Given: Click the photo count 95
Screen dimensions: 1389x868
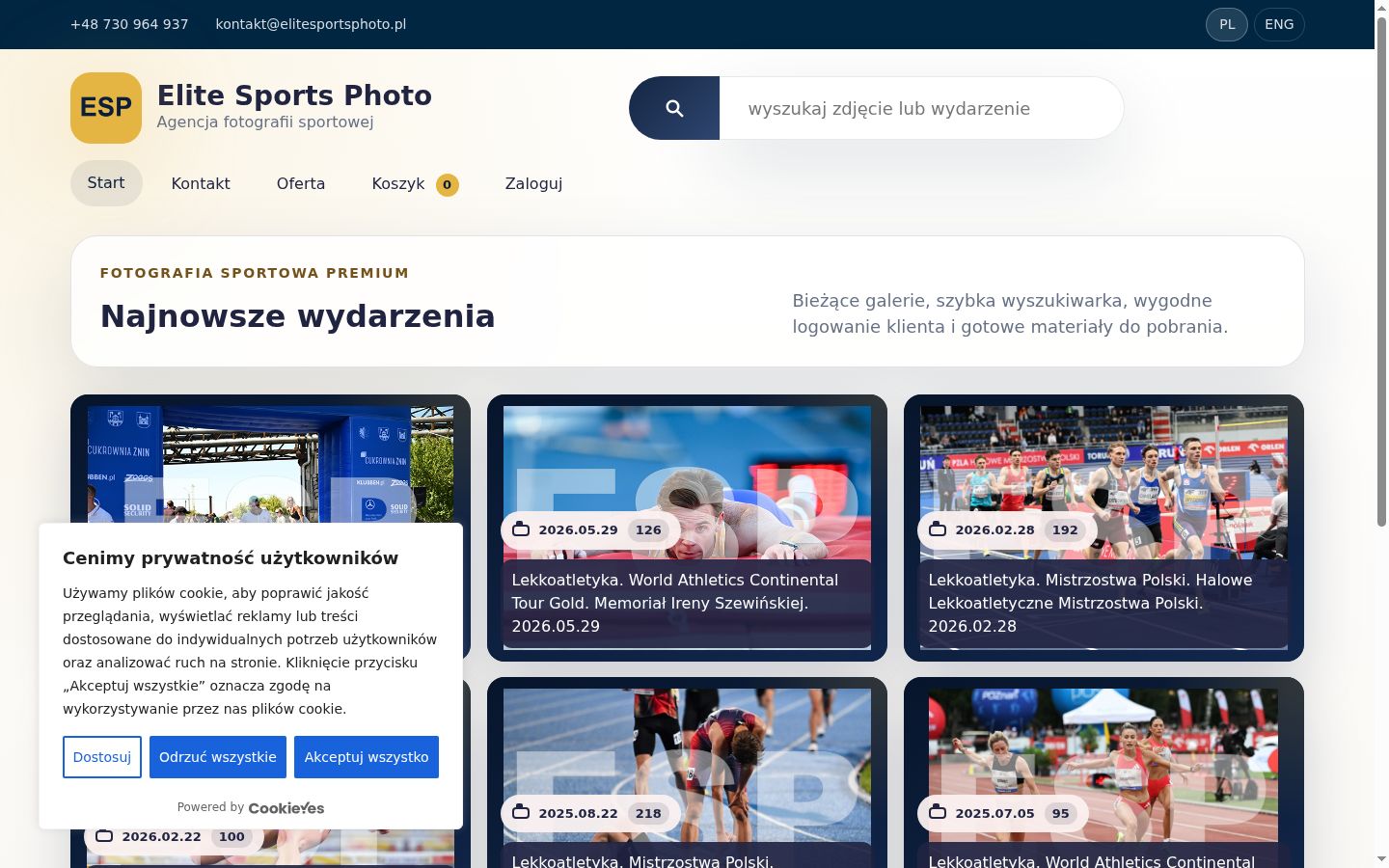Looking at the screenshot, I should (x=1060, y=813).
